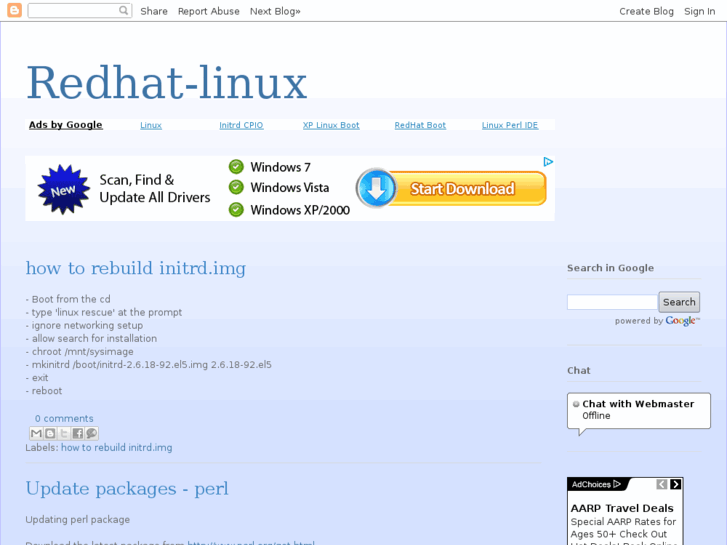
Task: Click green check beside Windows XP/2000
Action: (236, 210)
